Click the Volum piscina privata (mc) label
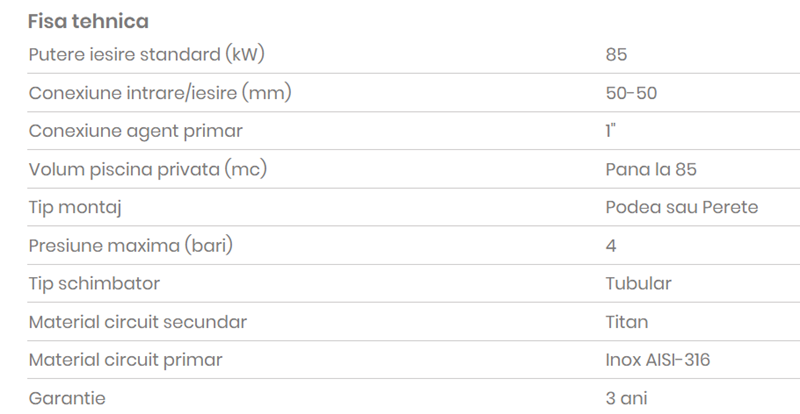Screen dimensions: 800x414 coord(149,169)
